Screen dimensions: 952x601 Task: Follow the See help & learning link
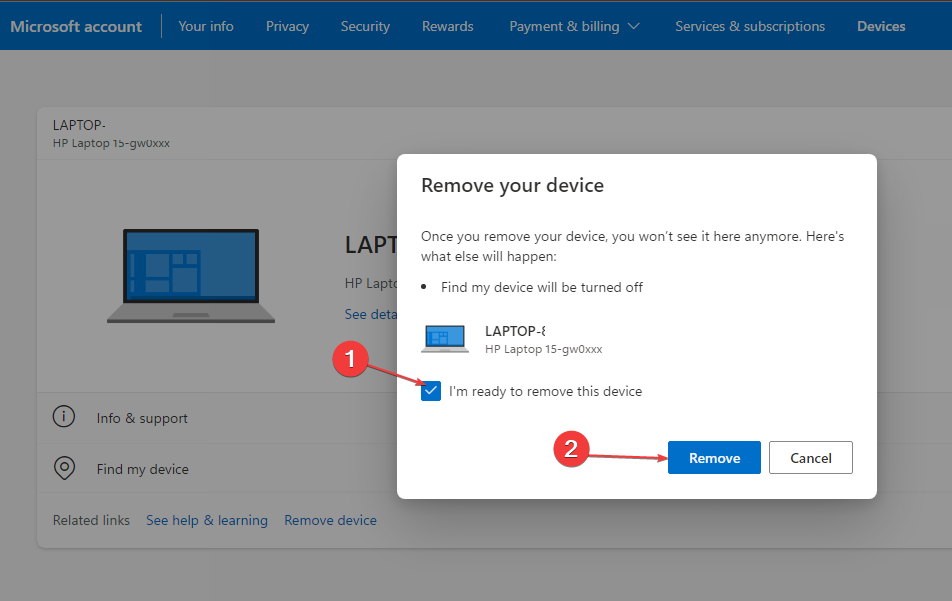pyautogui.click(x=206, y=520)
